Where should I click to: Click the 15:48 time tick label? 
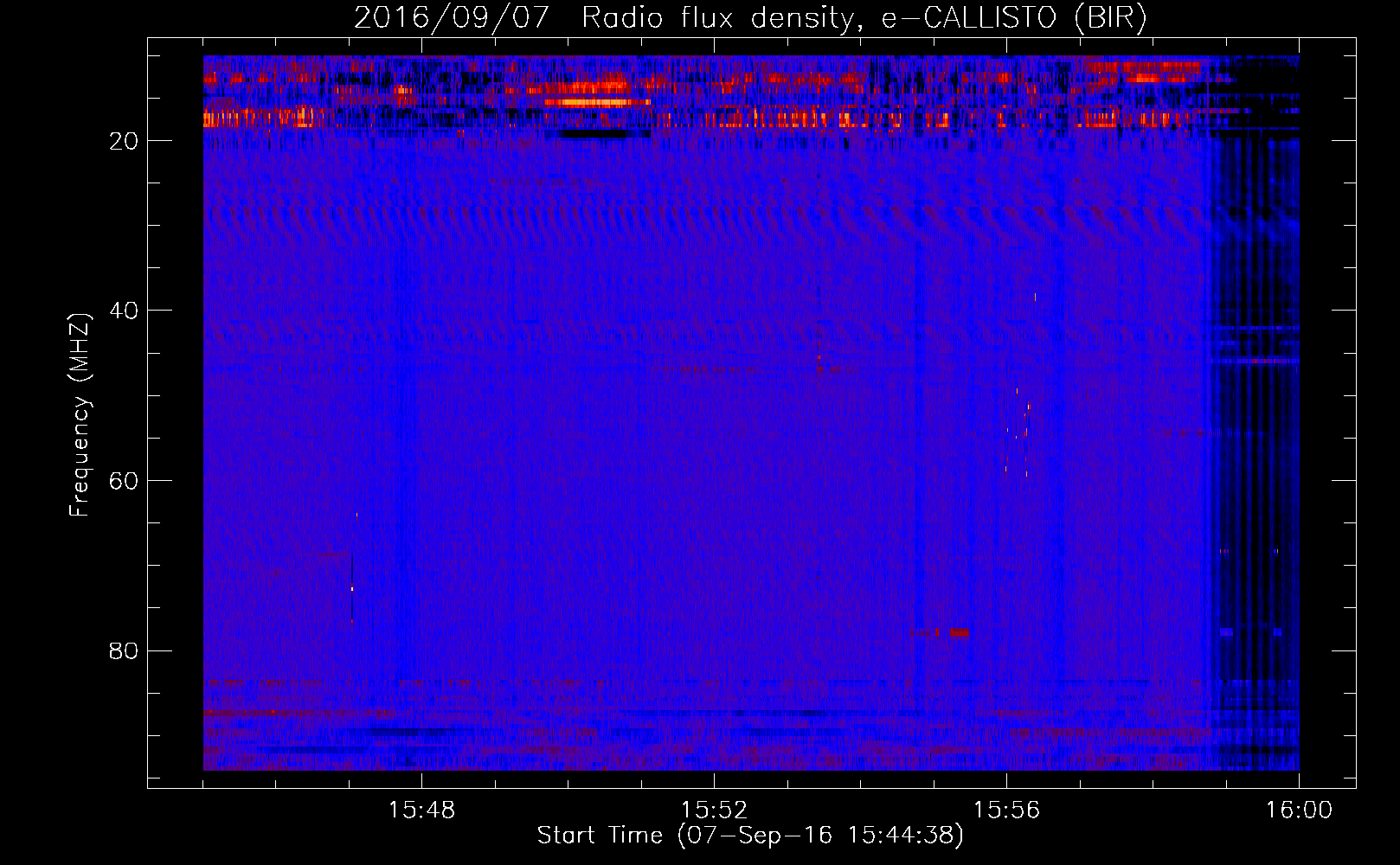[421, 811]
